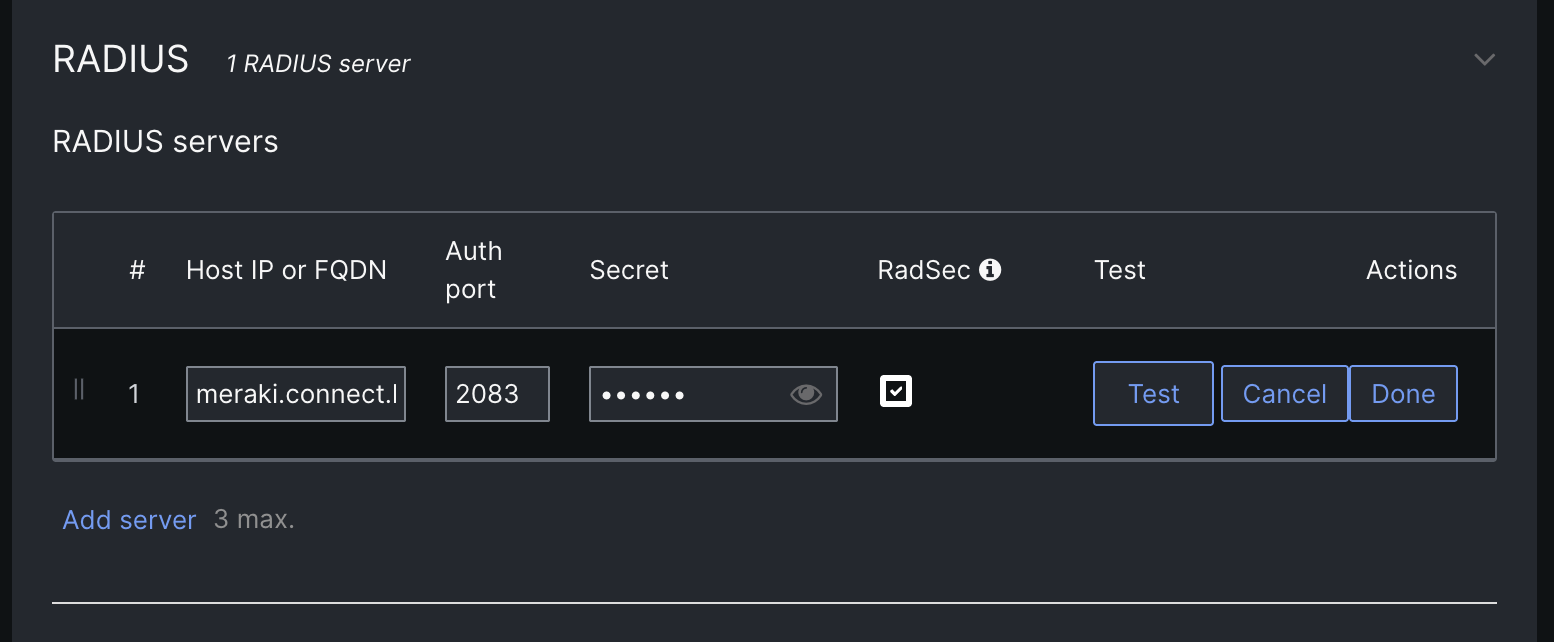
Task: Click the Auth port field showing 2083
Action: pos(497,394)
